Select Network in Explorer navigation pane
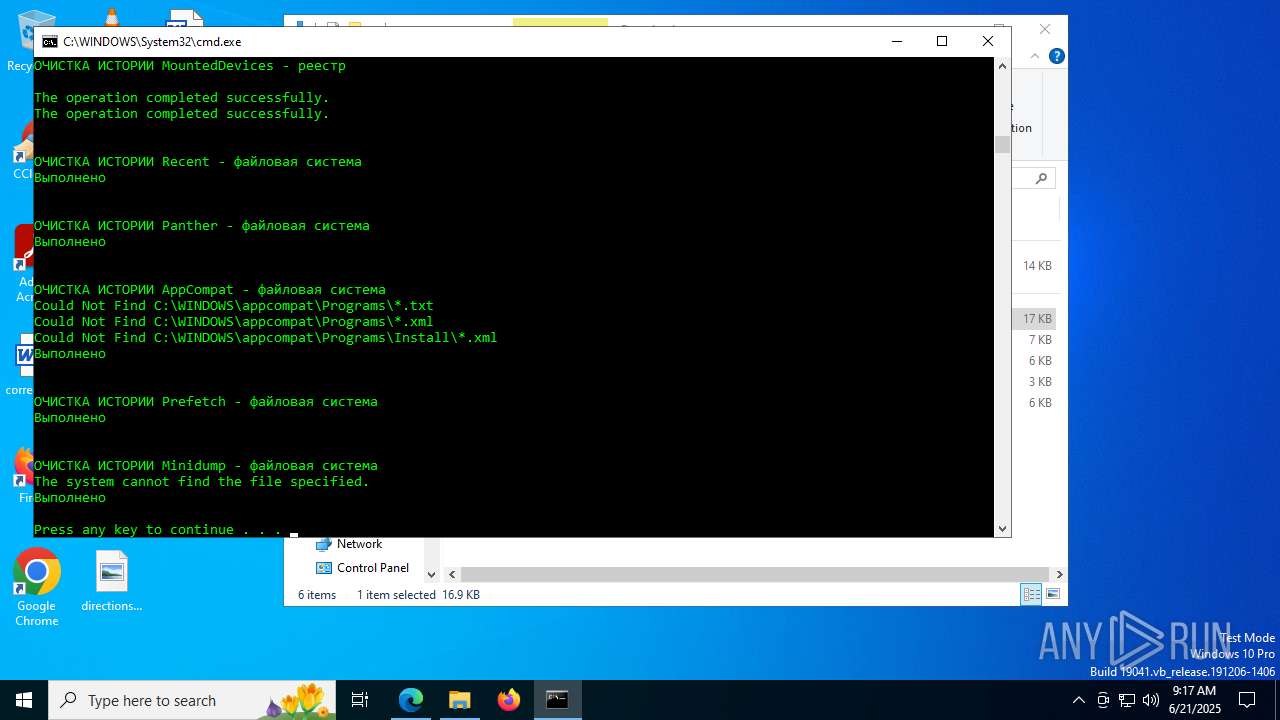 click(359, 544)
